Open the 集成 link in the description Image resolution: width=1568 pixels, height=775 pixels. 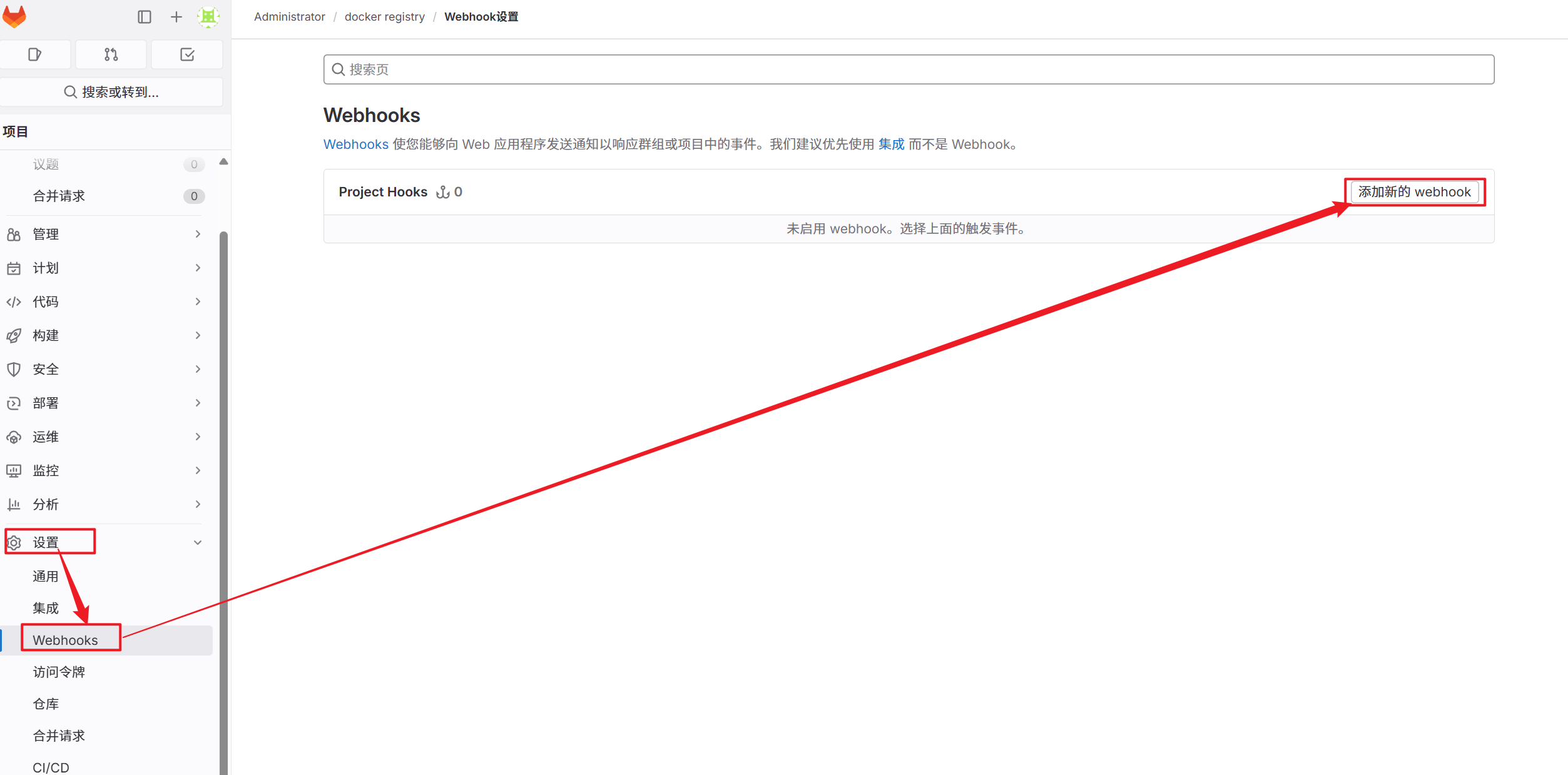pyautogui.click(x=891, y=144)
